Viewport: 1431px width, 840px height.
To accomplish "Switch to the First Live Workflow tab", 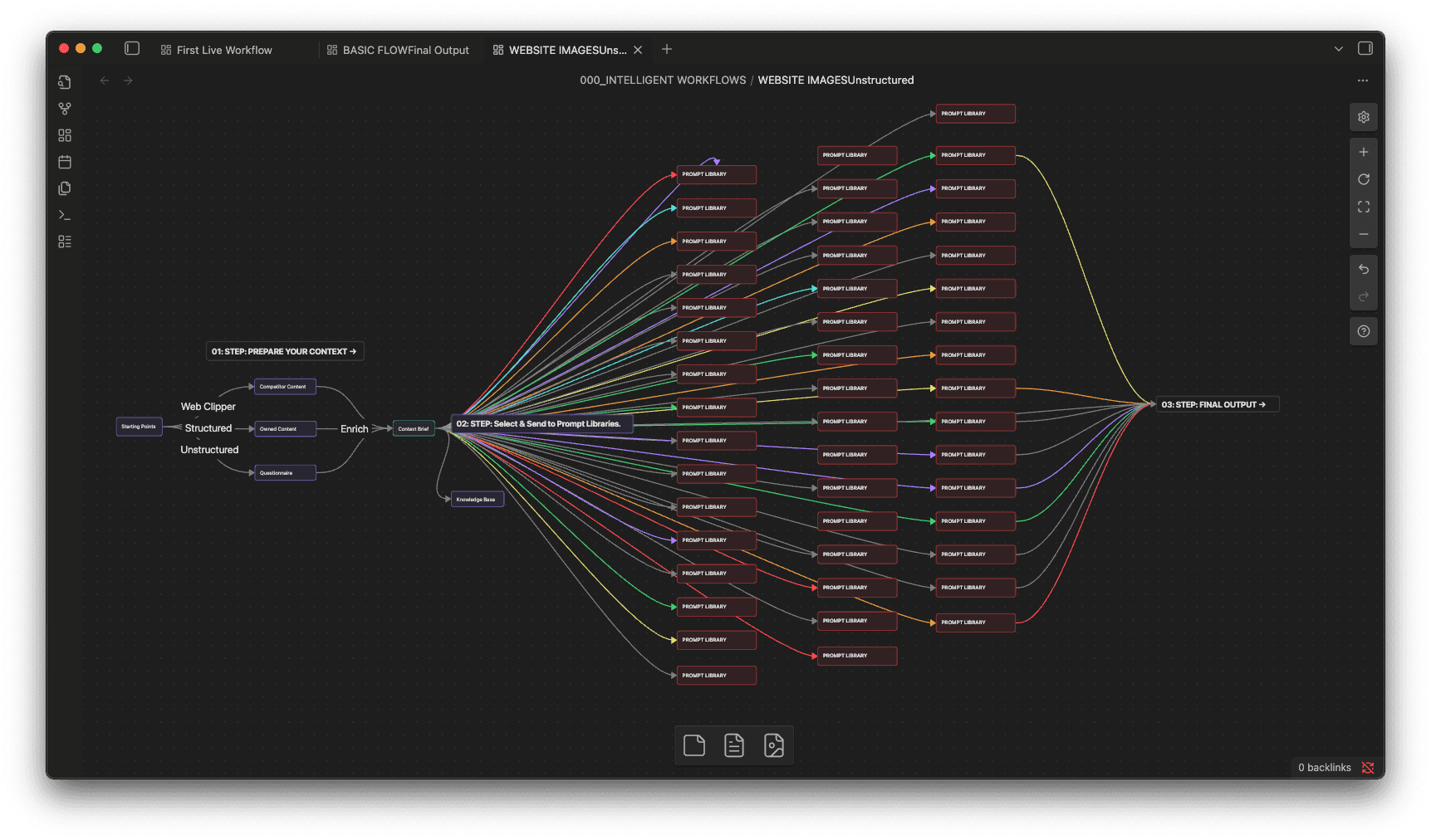I will (x=223, y=50).
